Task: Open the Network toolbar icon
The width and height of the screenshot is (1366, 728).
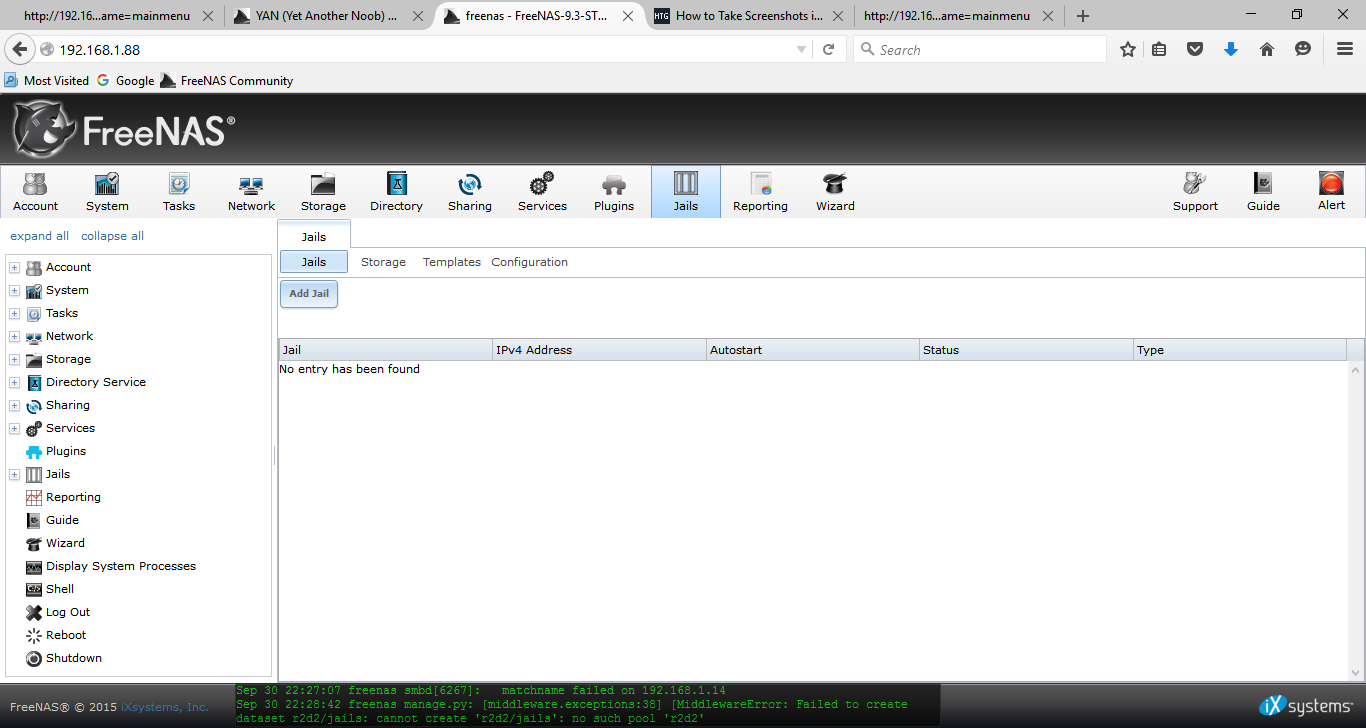Action: tap(251, 191)
